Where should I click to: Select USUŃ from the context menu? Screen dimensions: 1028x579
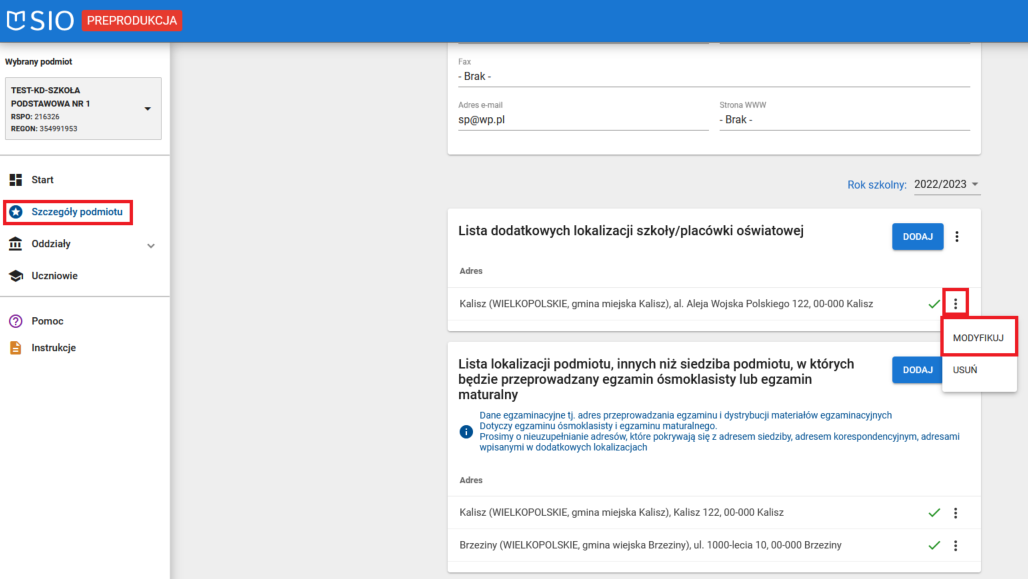coord(965,370)
